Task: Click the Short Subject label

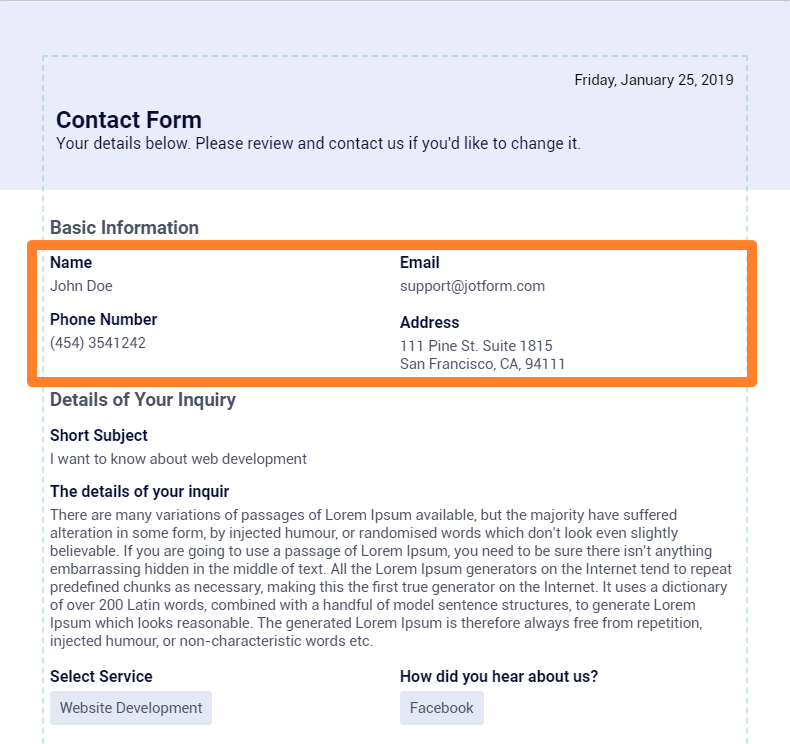Action: click(x=99, y=436)
